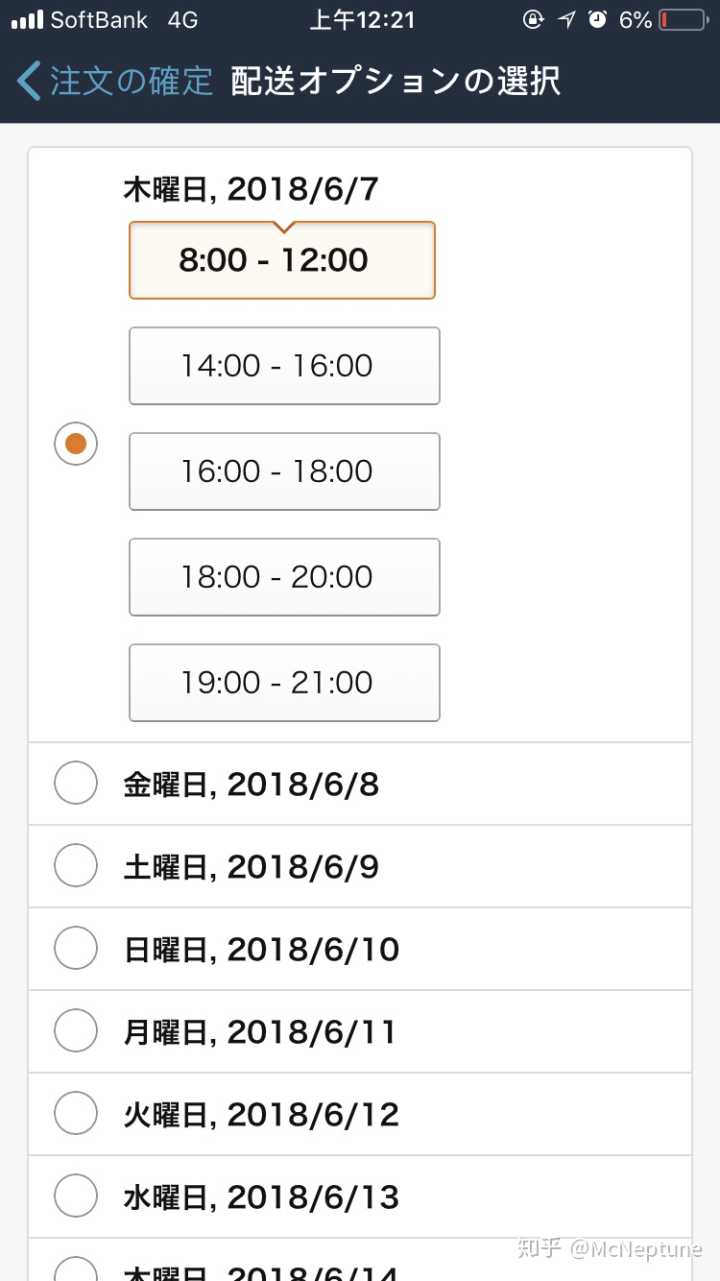Viewport: 720px width, 1281px height.
Task: Tap the battery icon in status bar
Action: click(683, 20)
